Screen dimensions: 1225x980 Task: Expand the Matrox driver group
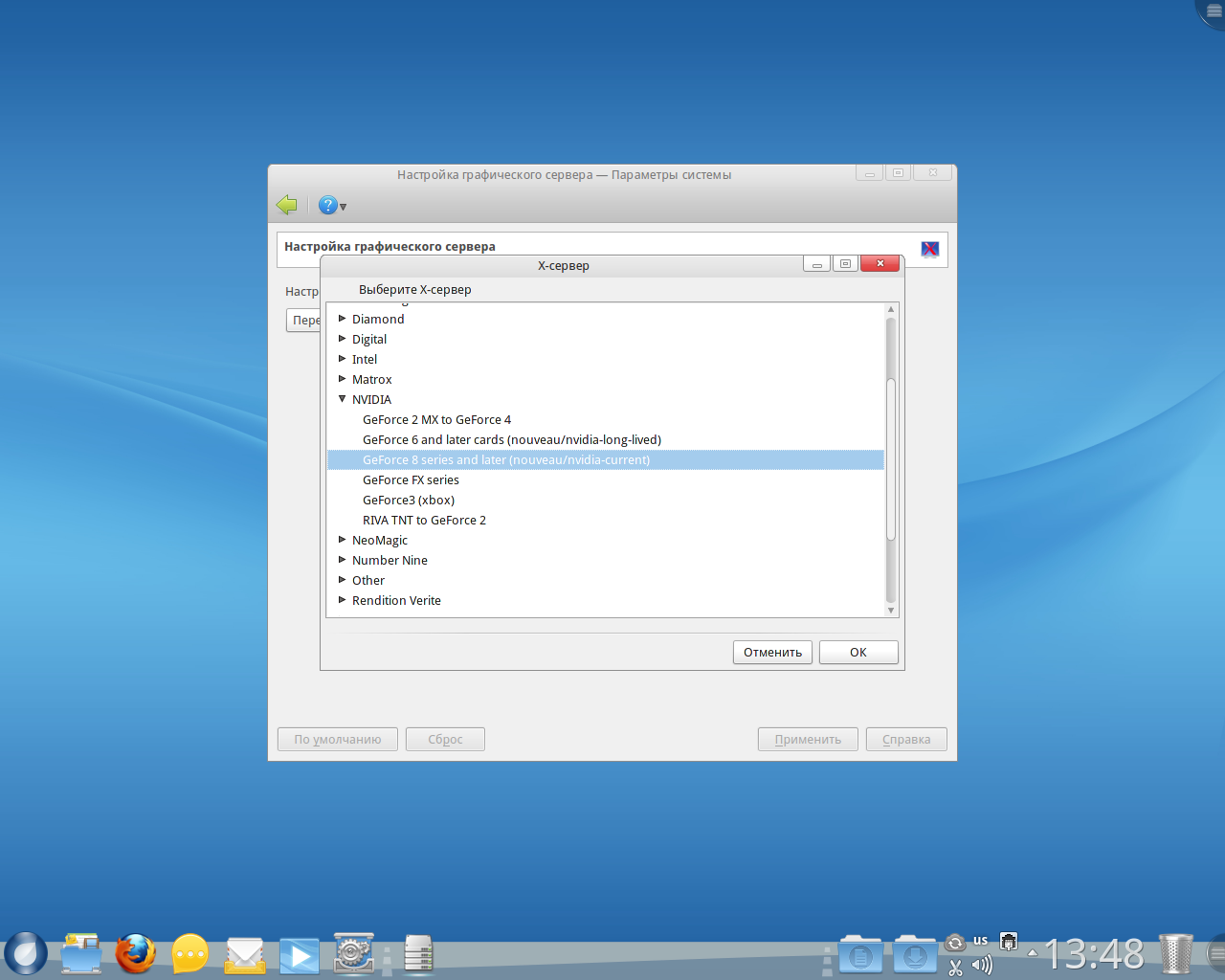coord(343,379)
